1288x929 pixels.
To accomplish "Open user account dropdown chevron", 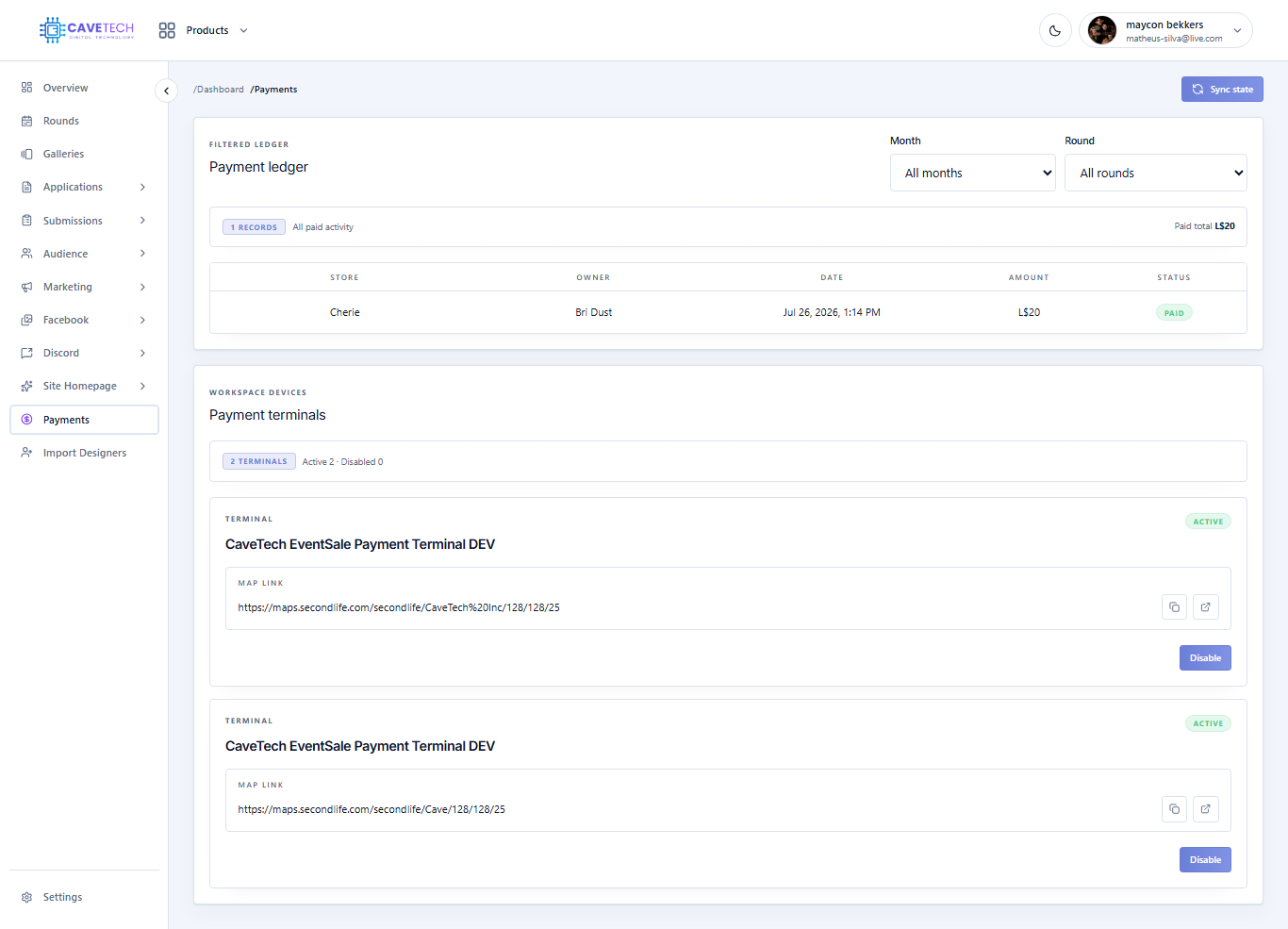I will (x=1237, y=30).
